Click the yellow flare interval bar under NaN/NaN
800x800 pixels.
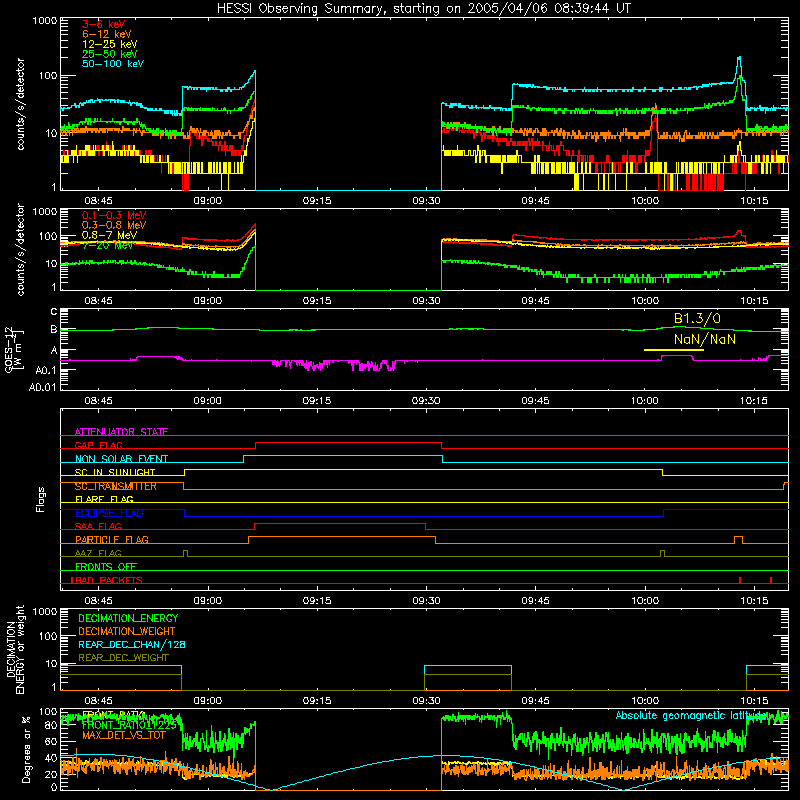673,350
